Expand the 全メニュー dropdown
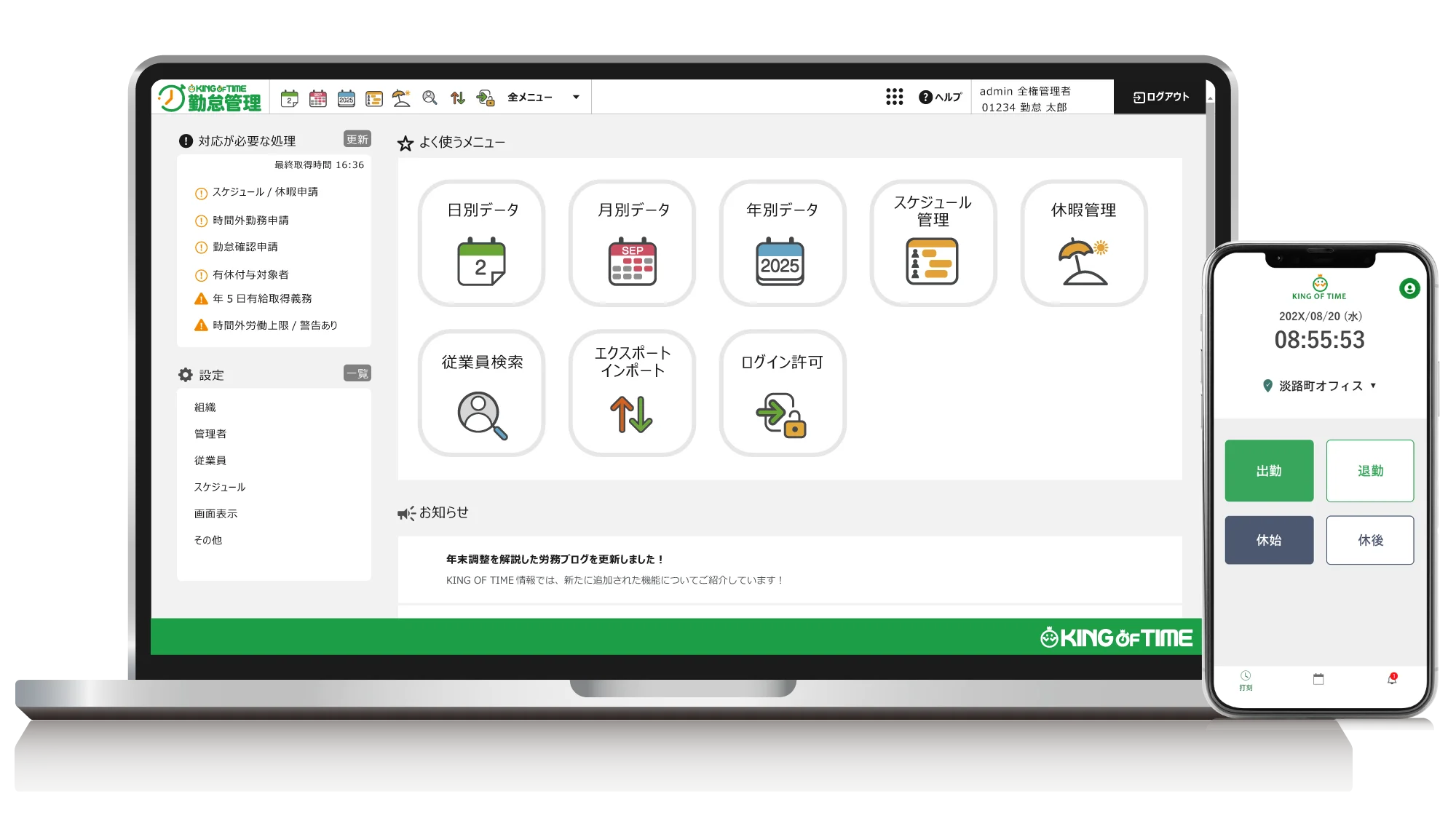Image resolution: width=1456 pixels, height=837 pixels. click(543, 98)
